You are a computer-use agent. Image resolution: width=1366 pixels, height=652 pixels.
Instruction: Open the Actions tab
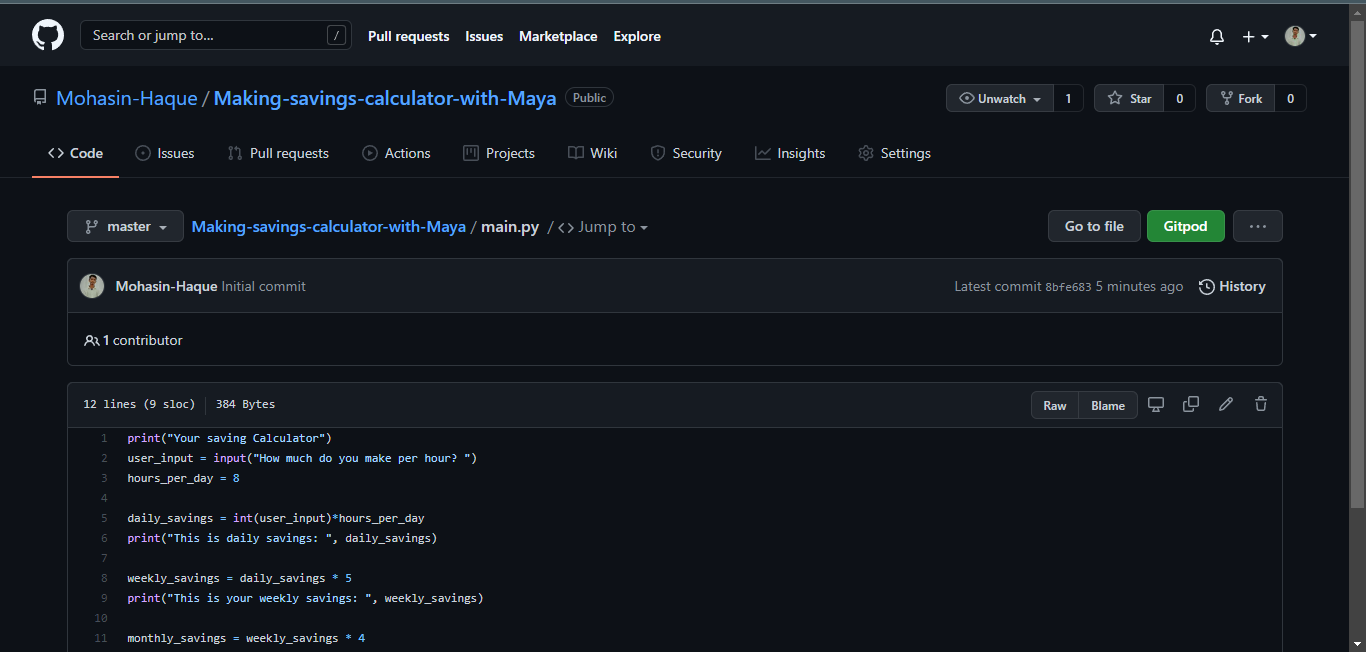(x=396, y=153)
